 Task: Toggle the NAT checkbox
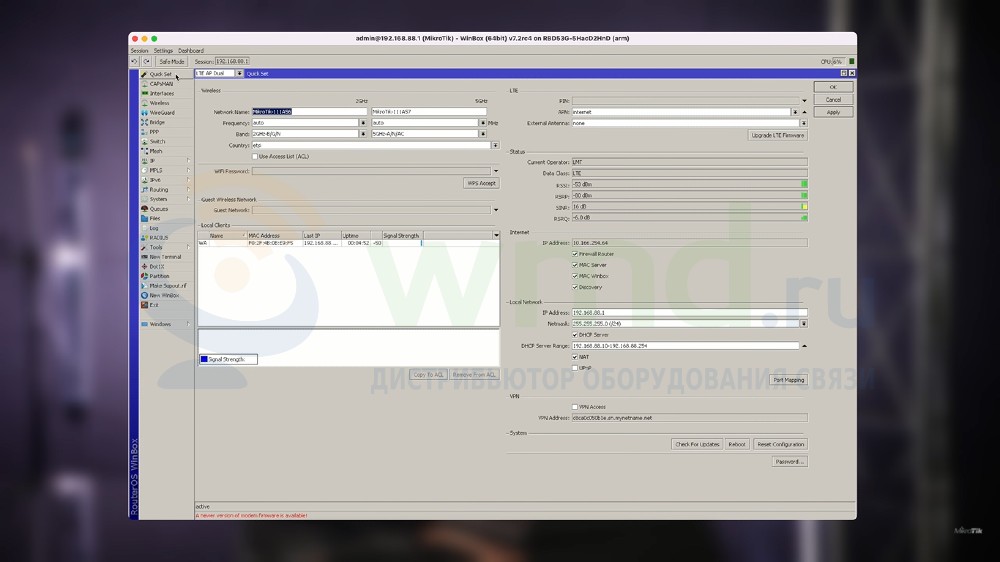575,357
